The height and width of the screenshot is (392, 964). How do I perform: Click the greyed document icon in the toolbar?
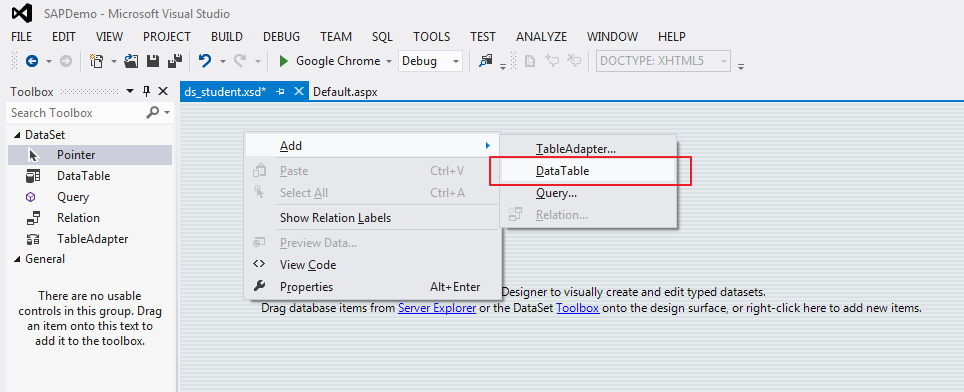[x=529, y=61]
